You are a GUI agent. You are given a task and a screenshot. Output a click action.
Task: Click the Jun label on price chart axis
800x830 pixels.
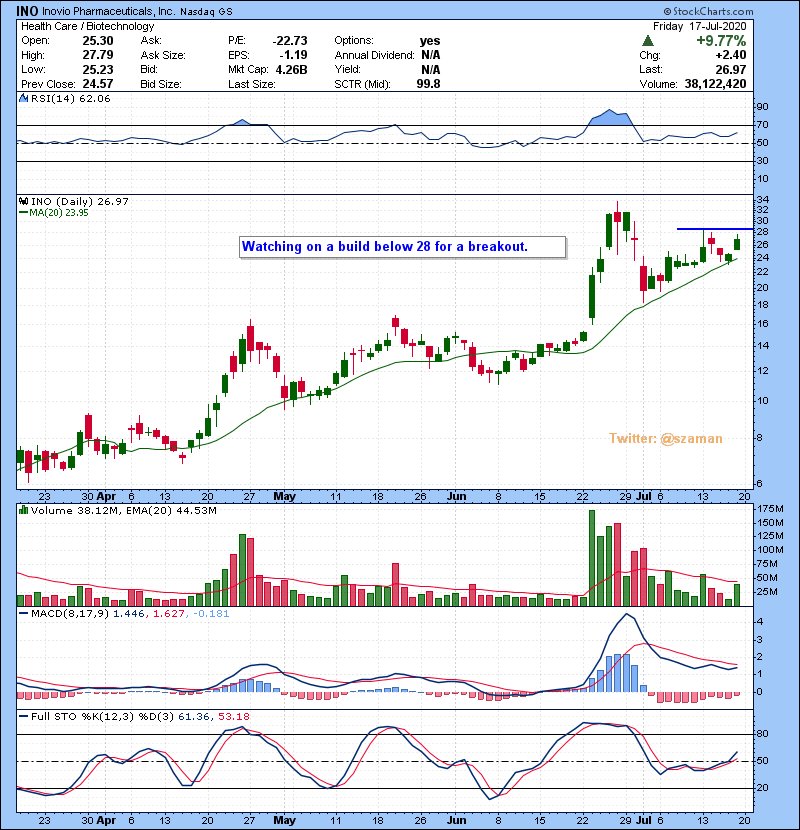click(x=456, y=497)
